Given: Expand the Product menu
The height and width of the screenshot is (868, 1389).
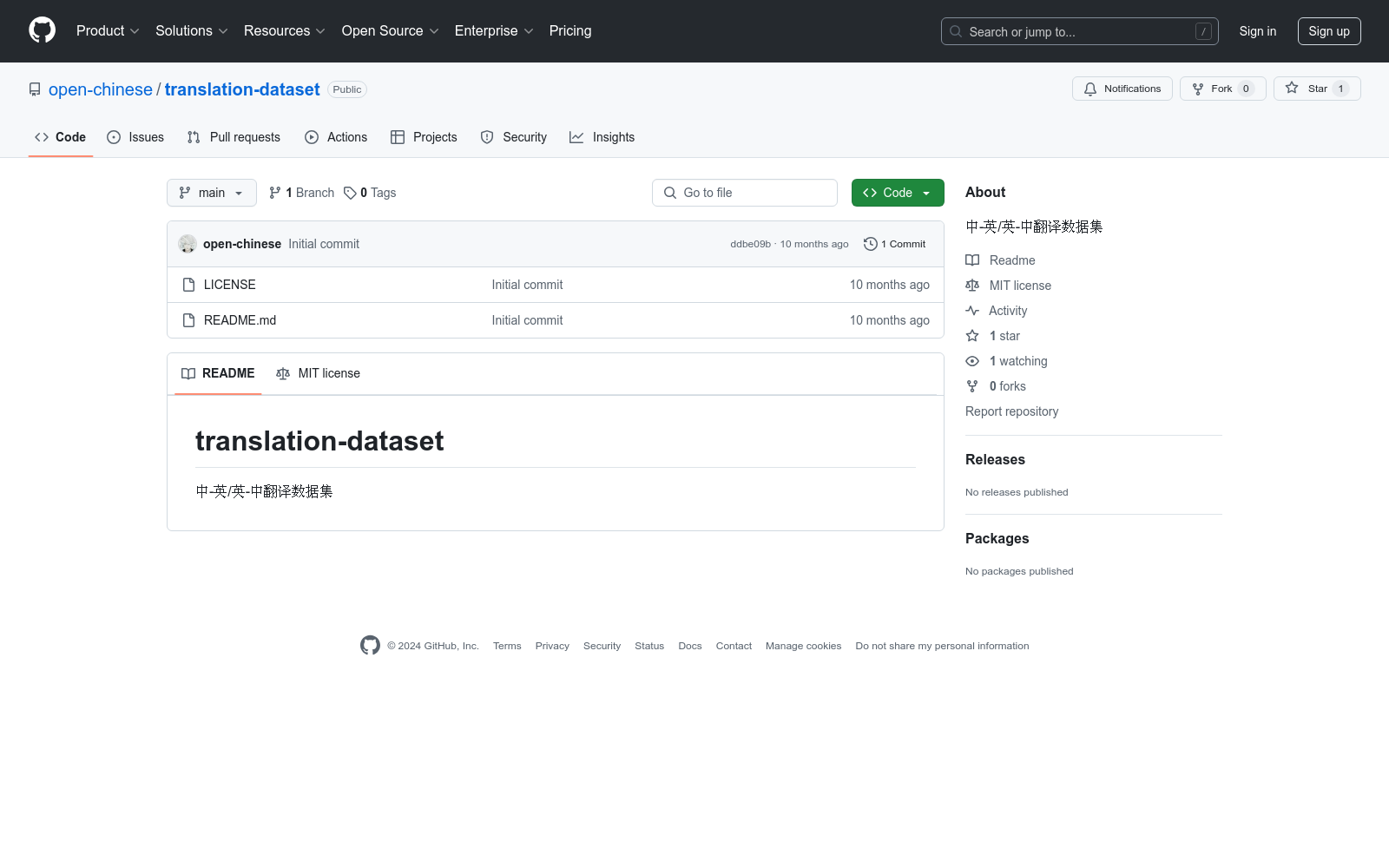Looking at the screenshot, I should (x=108, y=30).
